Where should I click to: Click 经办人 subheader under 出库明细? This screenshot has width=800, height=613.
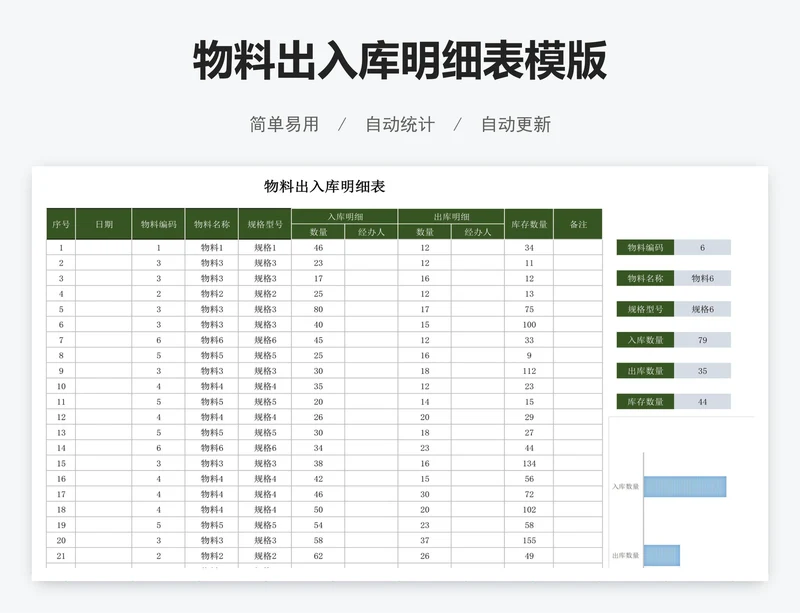(478, 232)
